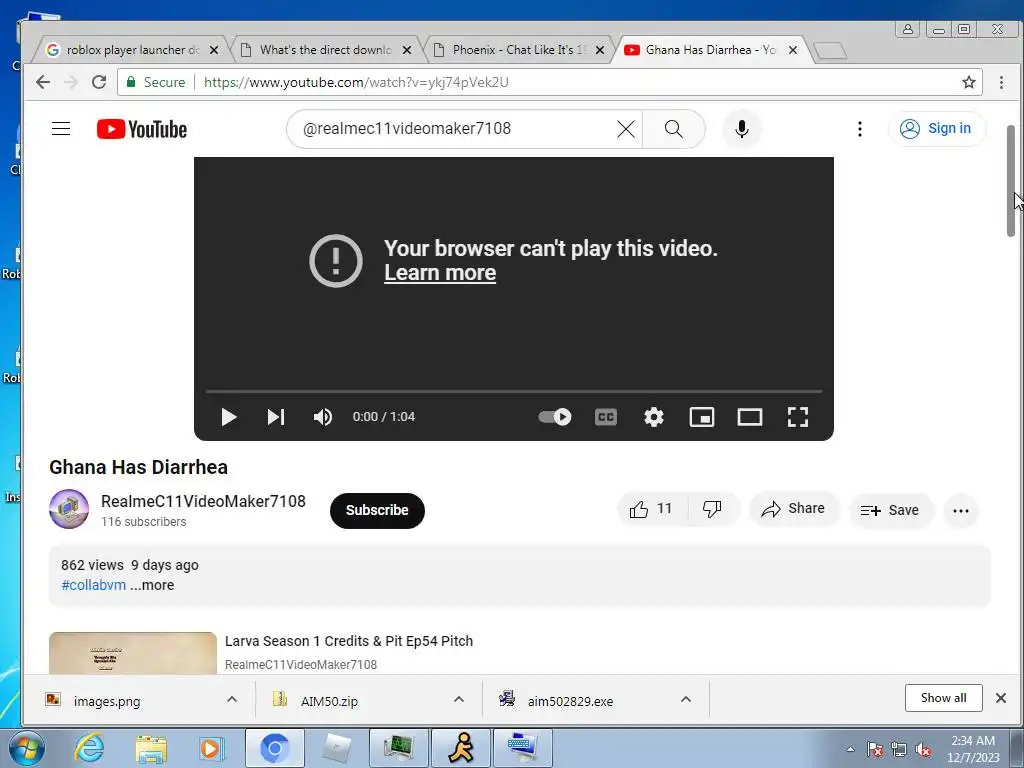Open the Windows Start menu
Viewport: 1024px width, 768px height.
click(26, 748)
